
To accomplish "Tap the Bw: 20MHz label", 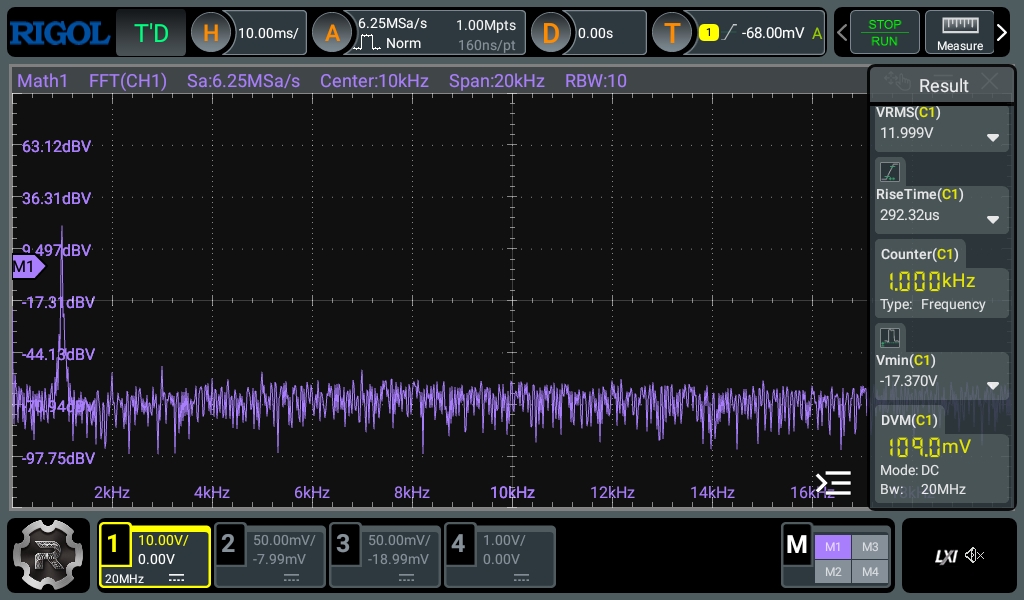I will tap(923, 490).
